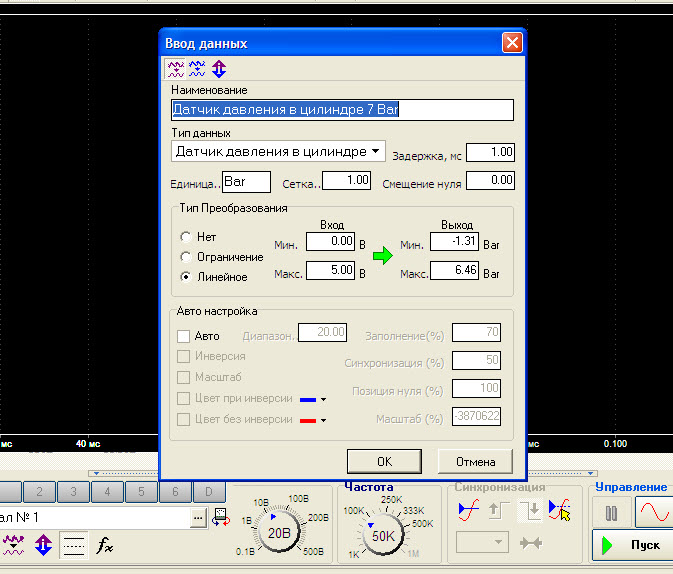
Task: Click the ellipsis button beside channel name
Action: coord(198,518)
